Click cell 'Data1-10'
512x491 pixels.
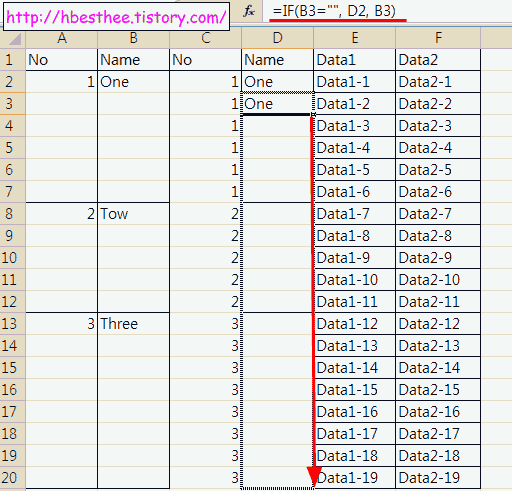[x=355, y=280]
